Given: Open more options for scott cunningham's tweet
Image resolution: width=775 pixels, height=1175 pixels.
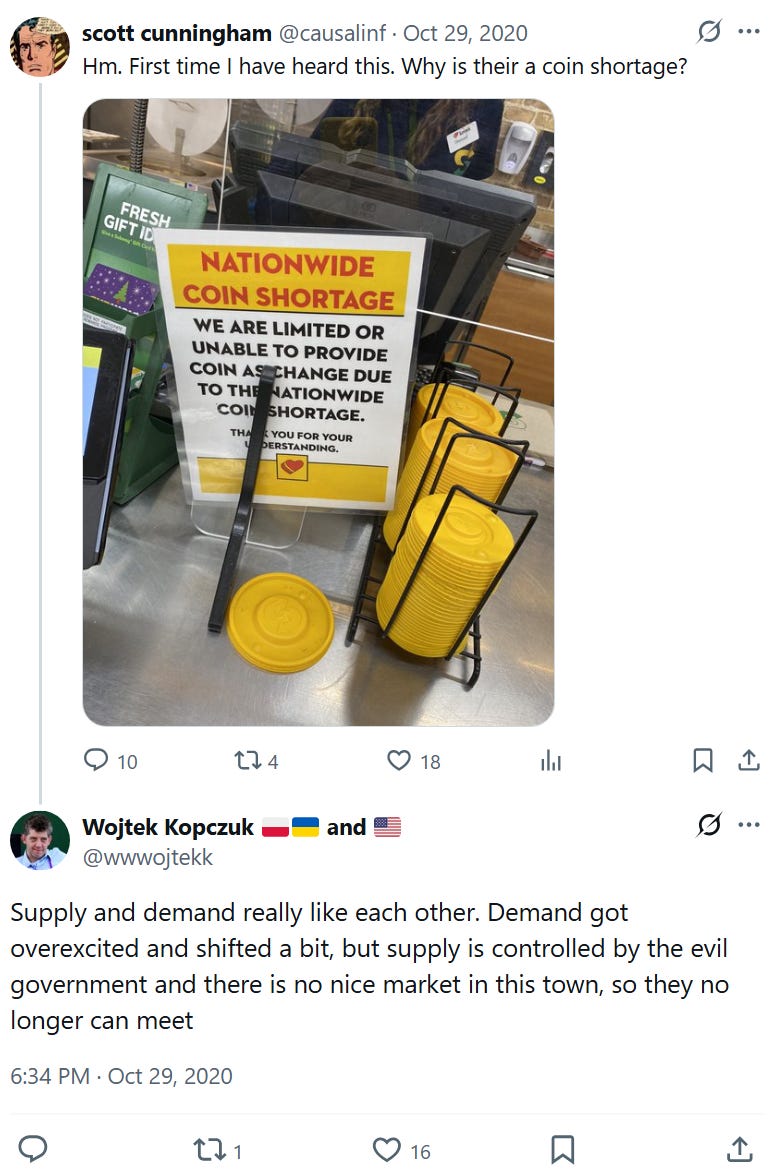Looking at the screenshot, I should pos(749,31).
